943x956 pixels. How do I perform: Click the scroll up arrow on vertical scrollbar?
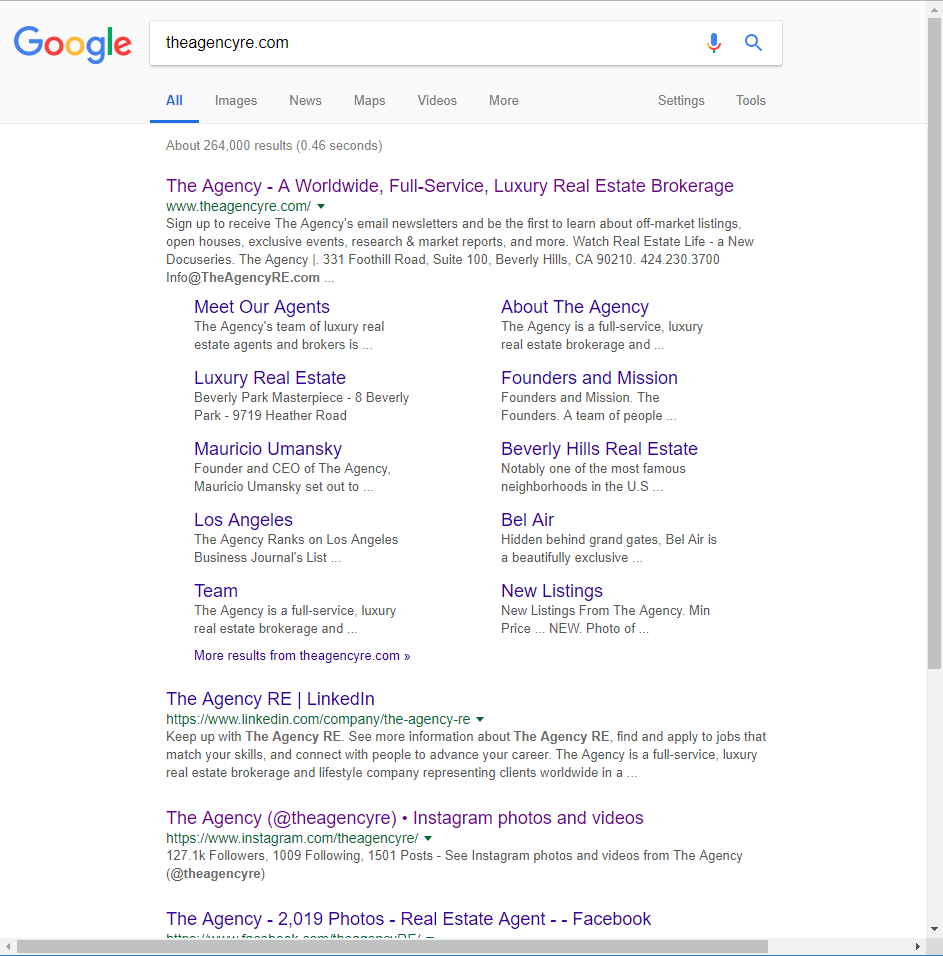click(934, 9)
